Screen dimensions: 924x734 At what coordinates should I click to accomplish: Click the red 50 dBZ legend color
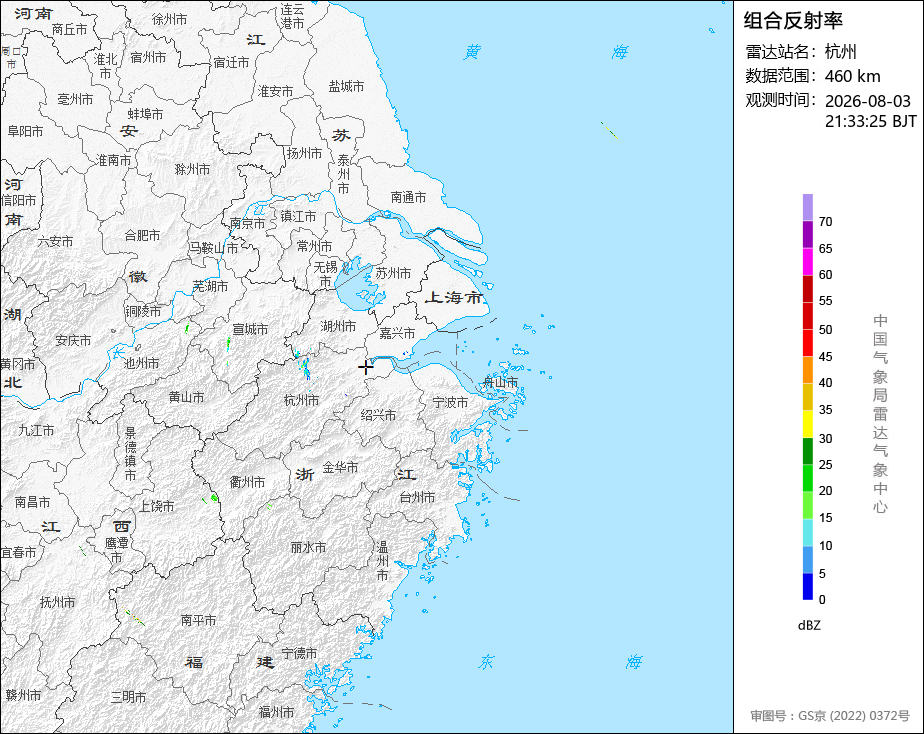[807, 316]
